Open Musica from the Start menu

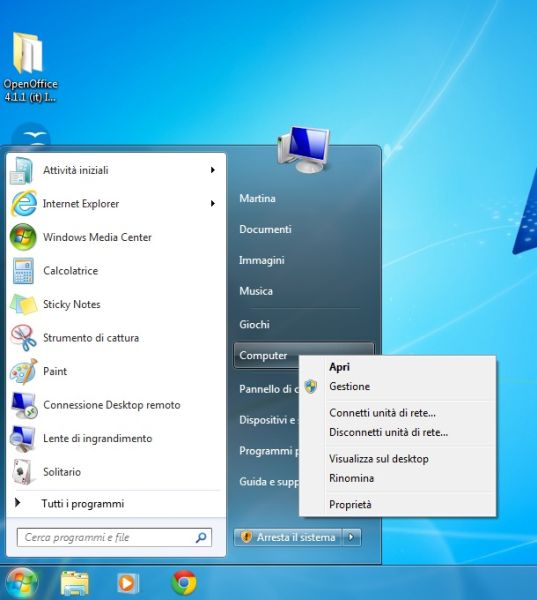pos(256,291)
